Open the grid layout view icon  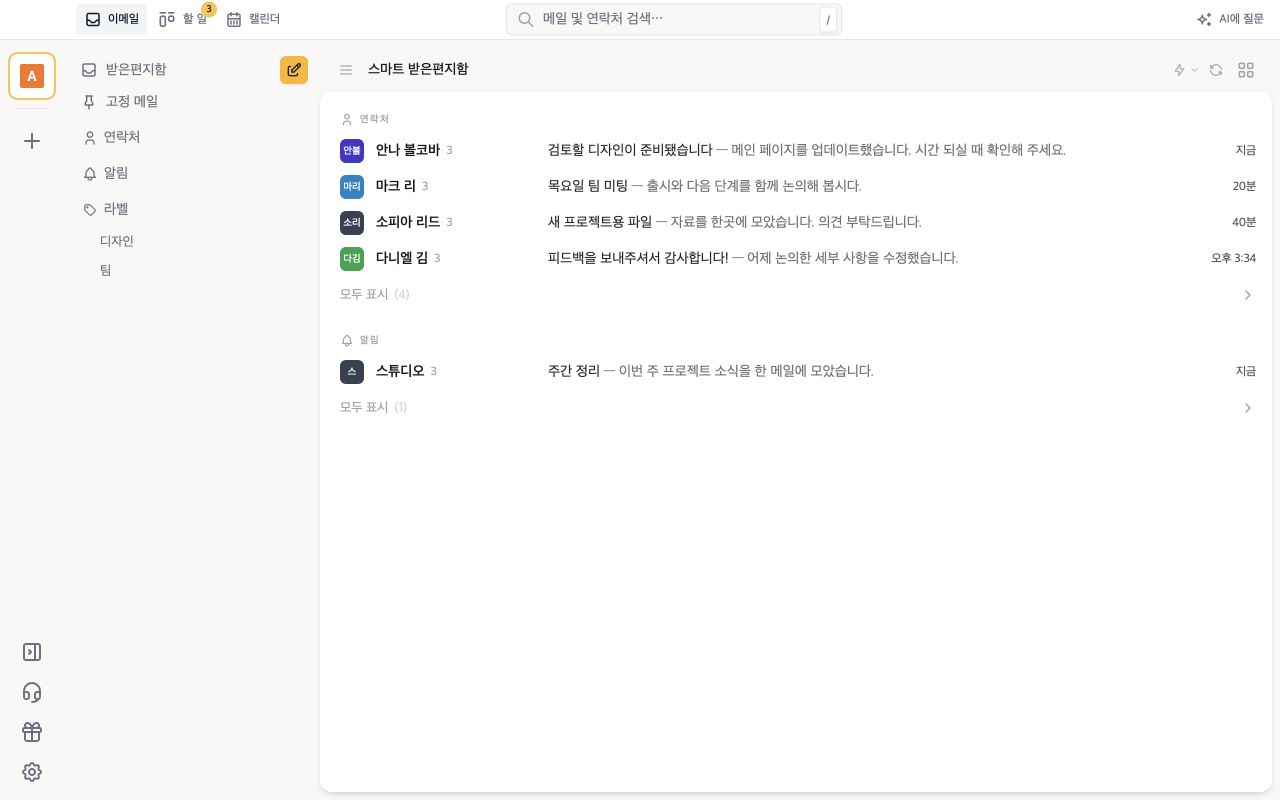click(1246, 70)
